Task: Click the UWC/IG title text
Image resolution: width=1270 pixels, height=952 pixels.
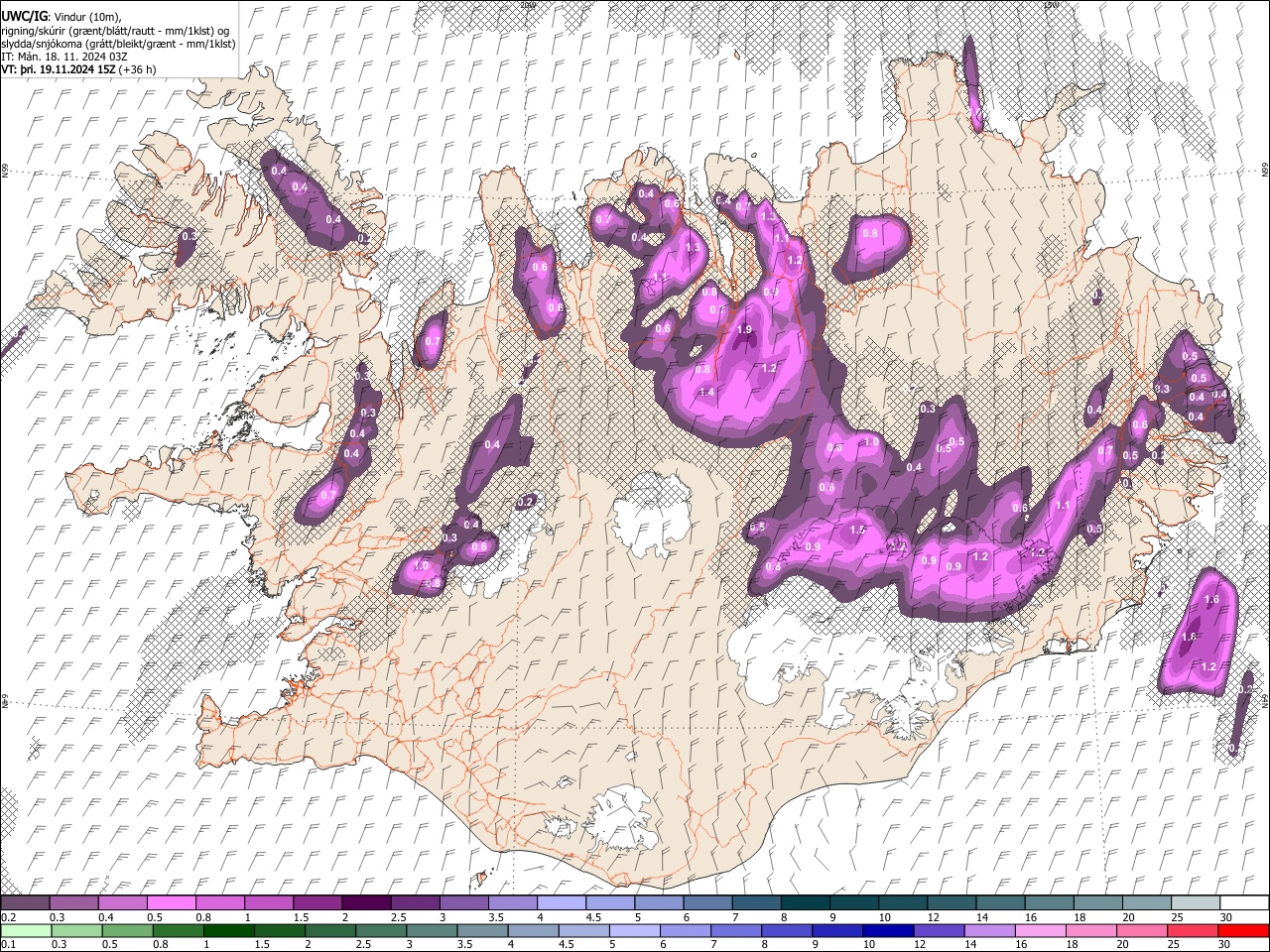Action: point(24,16)
